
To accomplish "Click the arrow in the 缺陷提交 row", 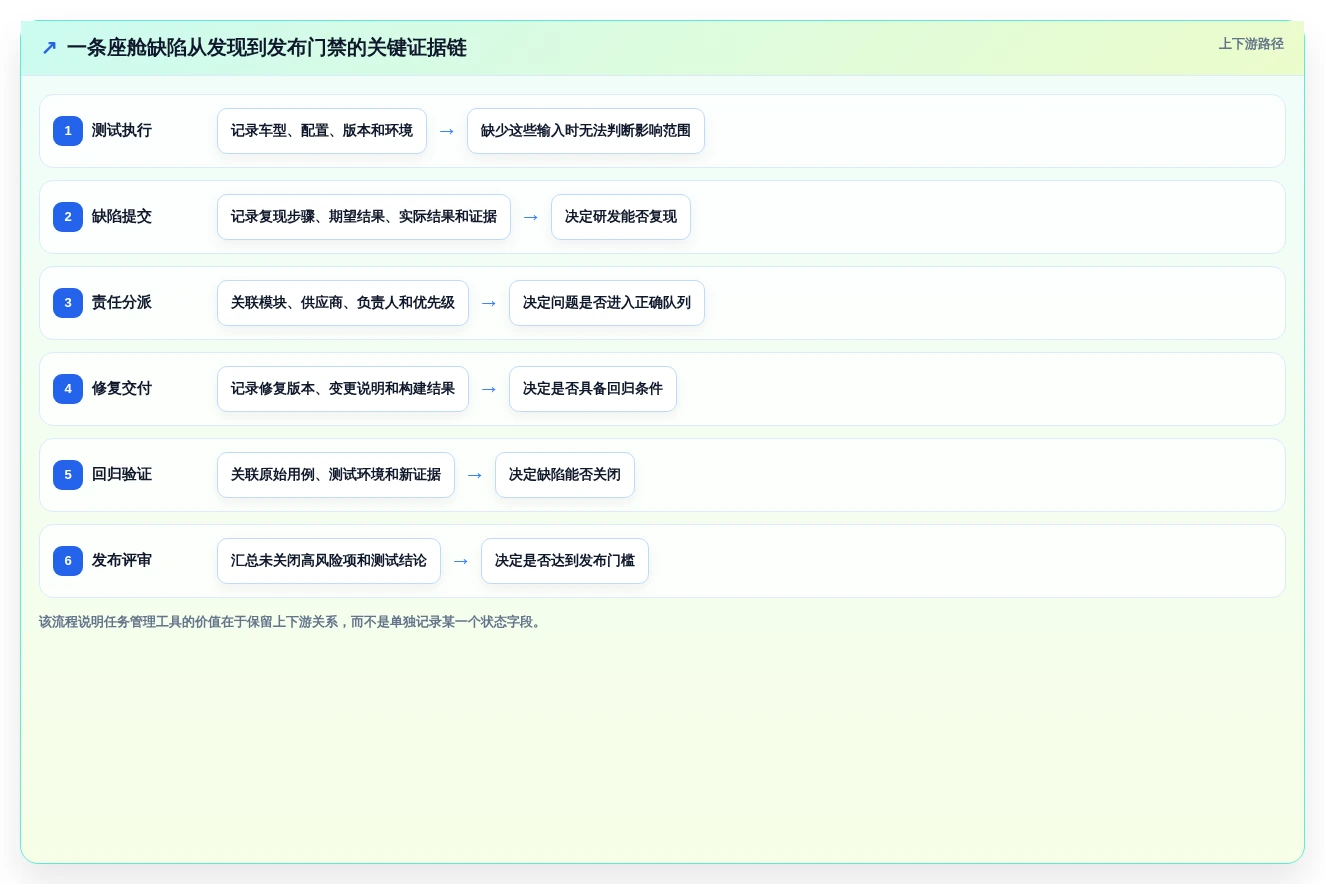I will point(531,217).
